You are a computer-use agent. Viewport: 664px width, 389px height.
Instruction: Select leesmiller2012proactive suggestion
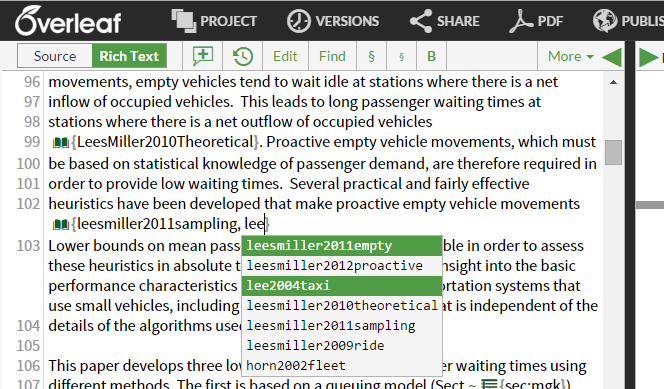point(342,266)
